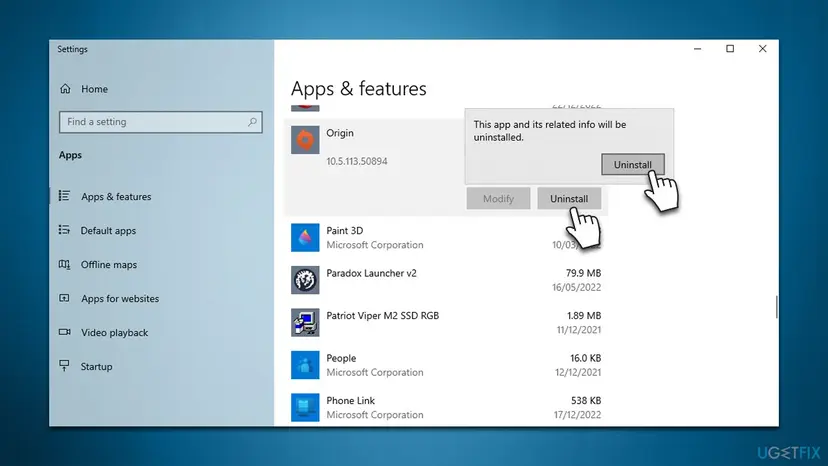
Task: Select Patriot Viper M2 SSD RGB entry
Action: 446,322
